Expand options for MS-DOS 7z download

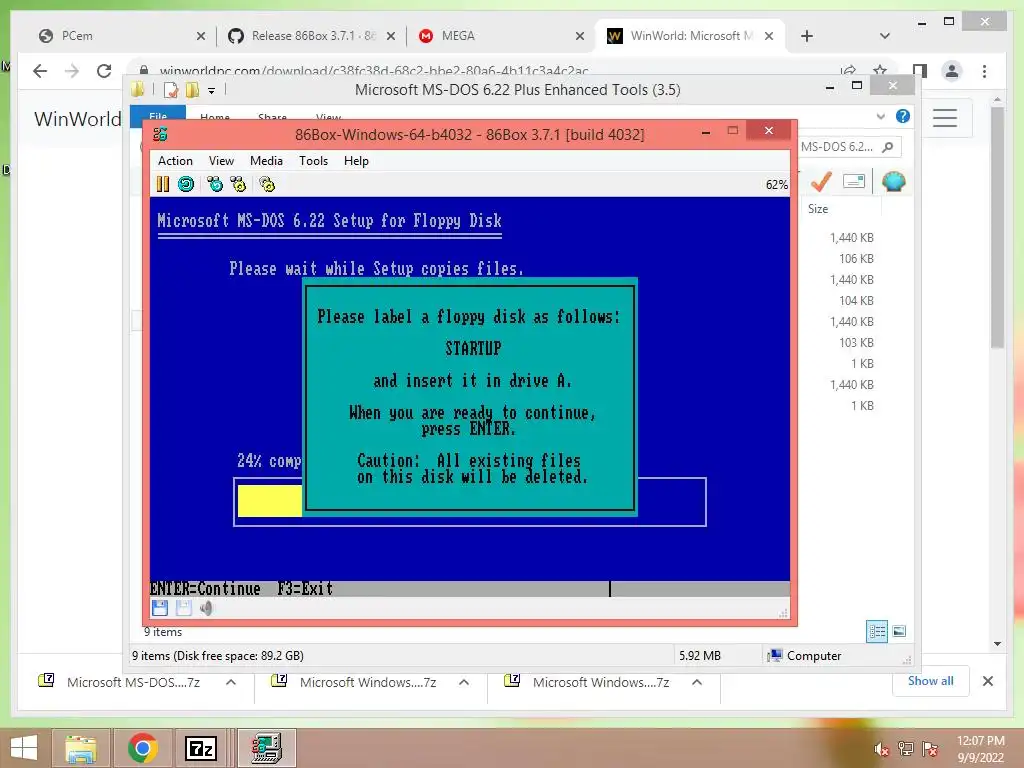[231, 682]
